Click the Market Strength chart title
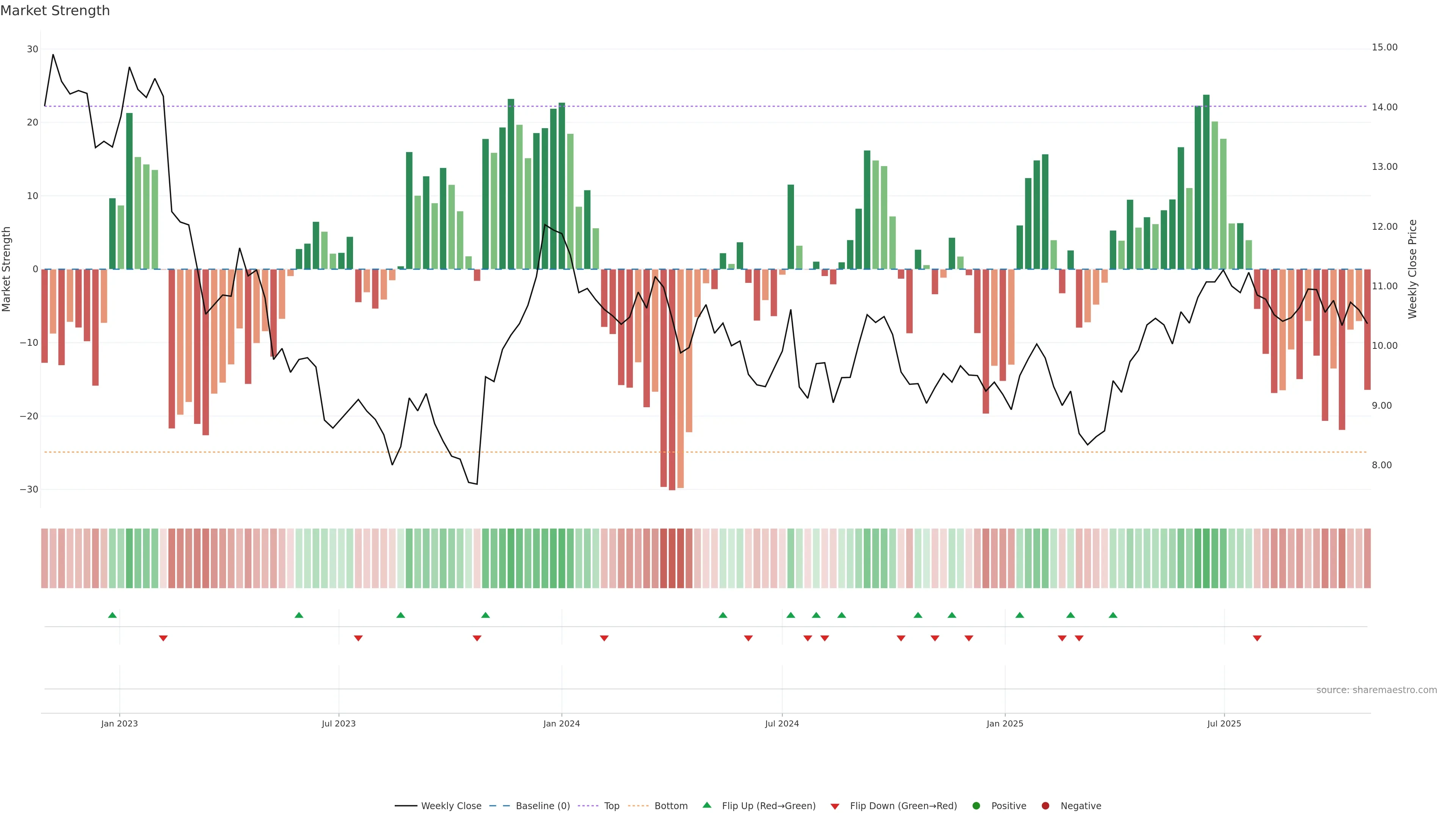Screen dimensions: 1456x819 (x=55, y=11)
